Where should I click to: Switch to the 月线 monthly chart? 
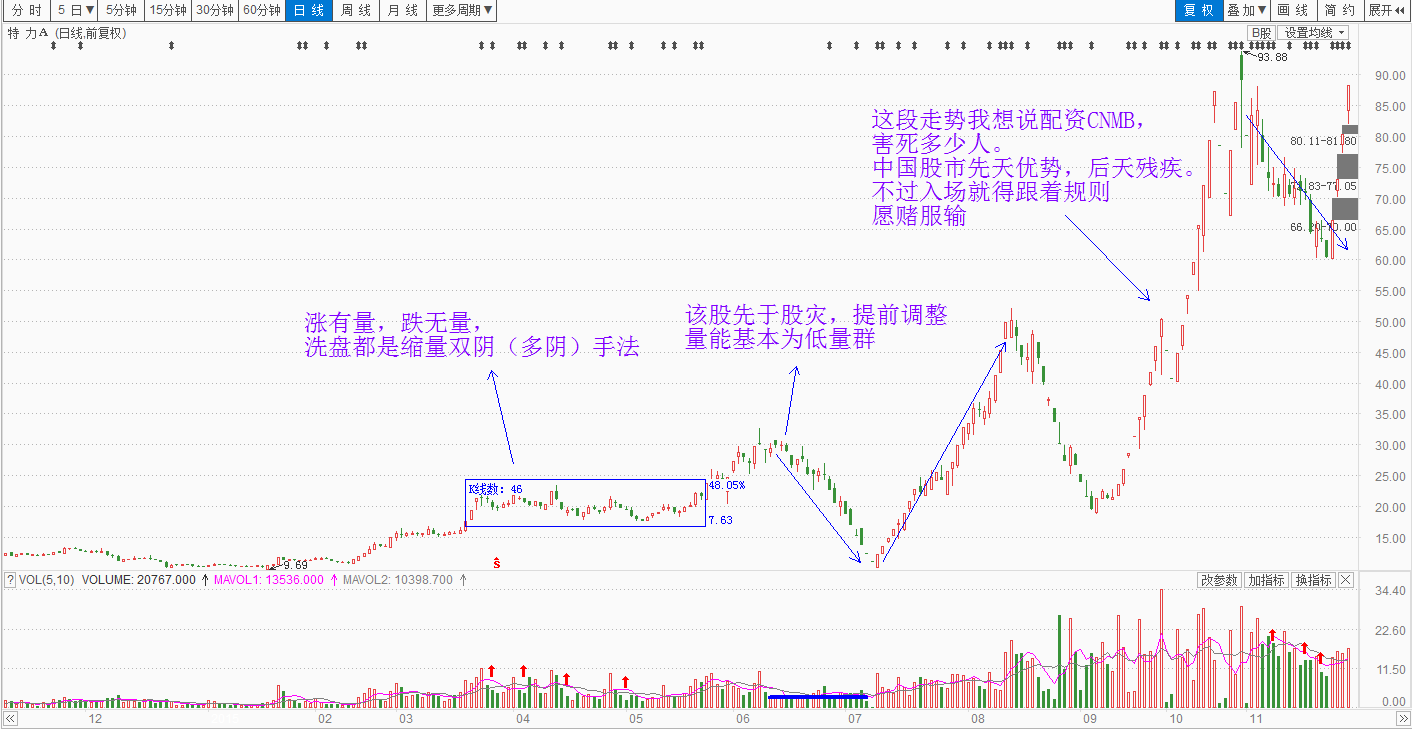(x=404, y=10)
